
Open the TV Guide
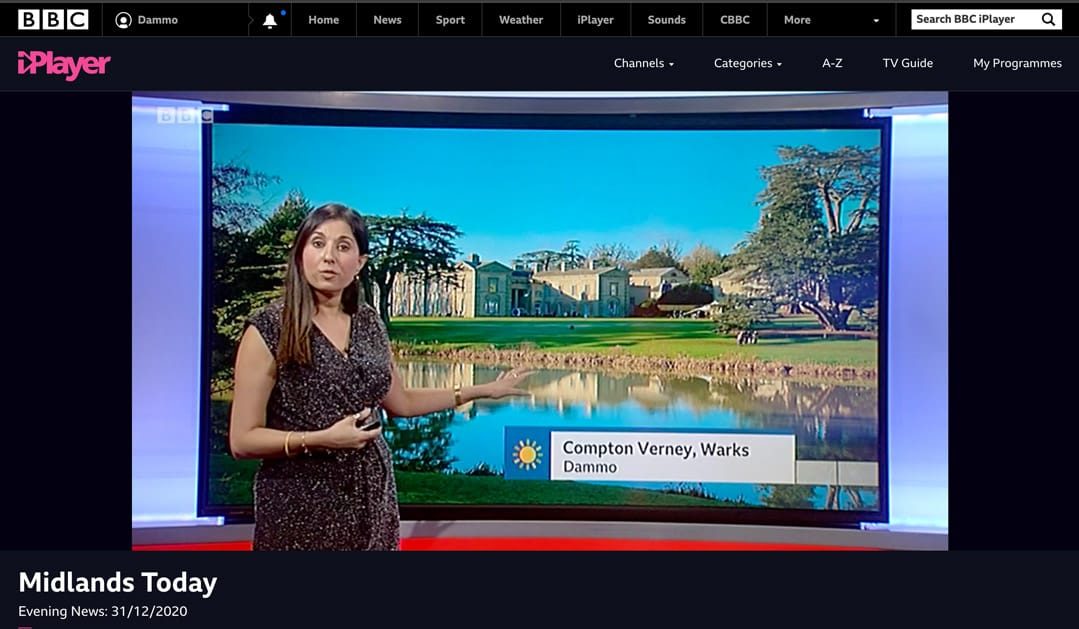click(x=908, y=63)
